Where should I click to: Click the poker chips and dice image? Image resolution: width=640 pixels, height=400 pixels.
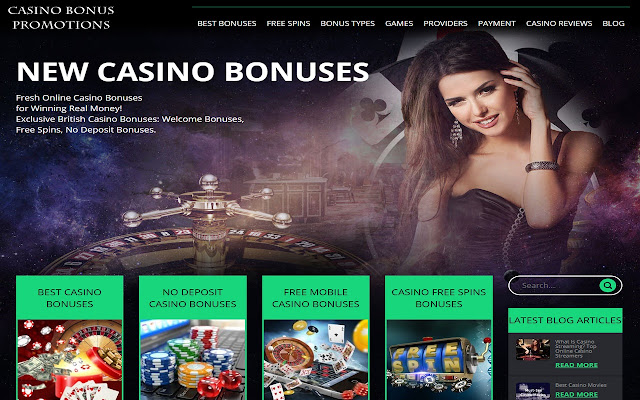click(x=193, y=360)
